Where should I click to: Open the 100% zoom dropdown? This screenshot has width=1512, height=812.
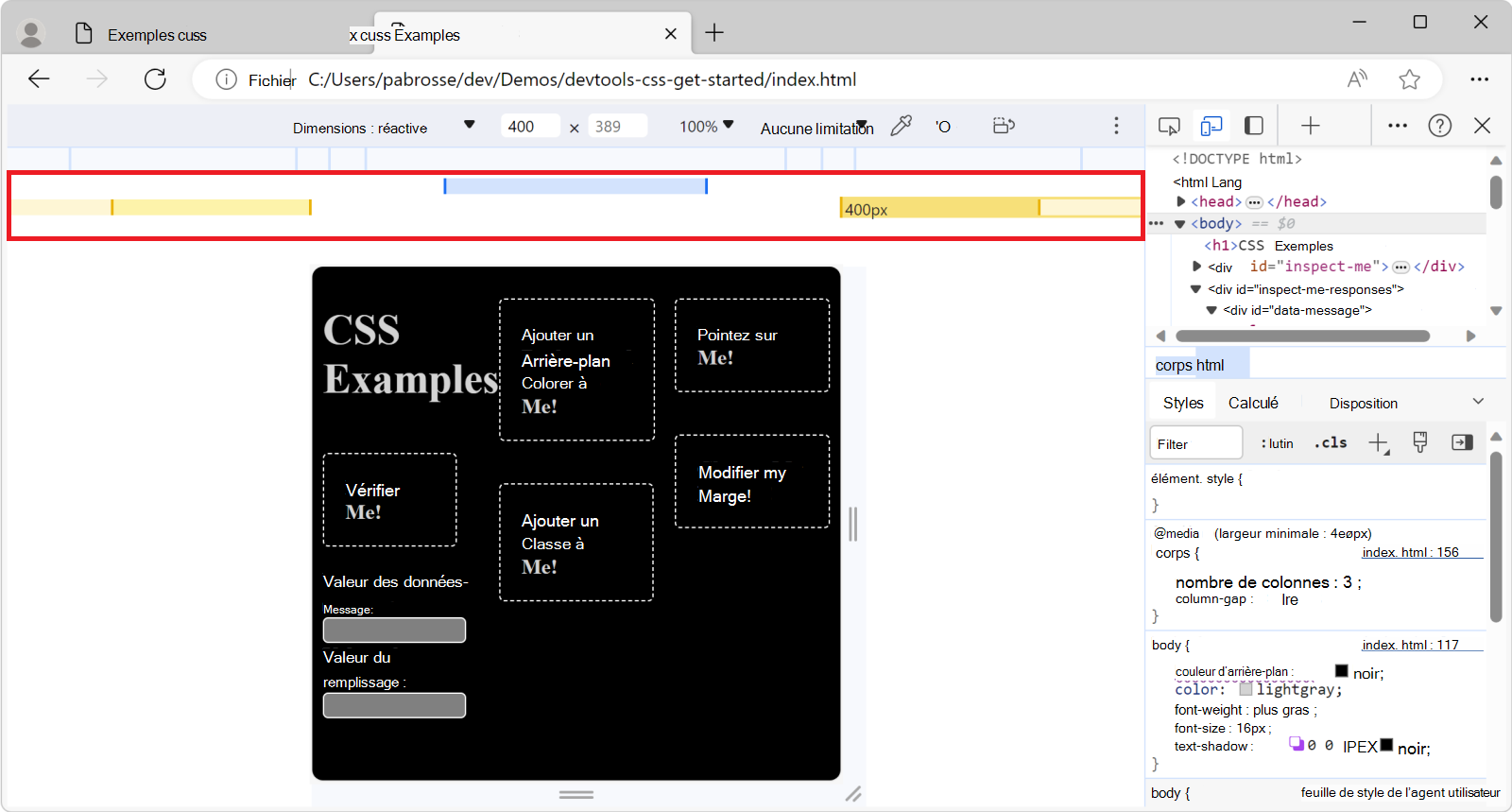coord(707,127)
